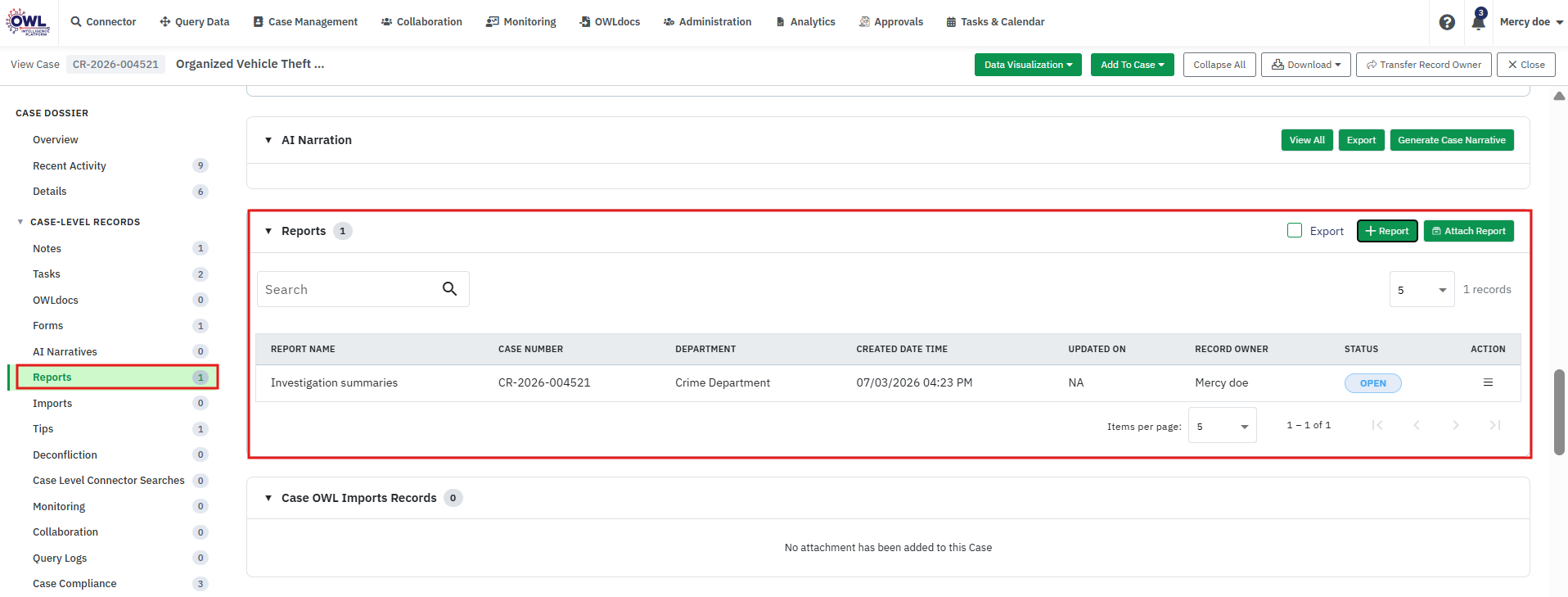The width and height of the screenshot is (1568, 597).
Task: Open the notifications bell icon
Action: point(1478,20)
